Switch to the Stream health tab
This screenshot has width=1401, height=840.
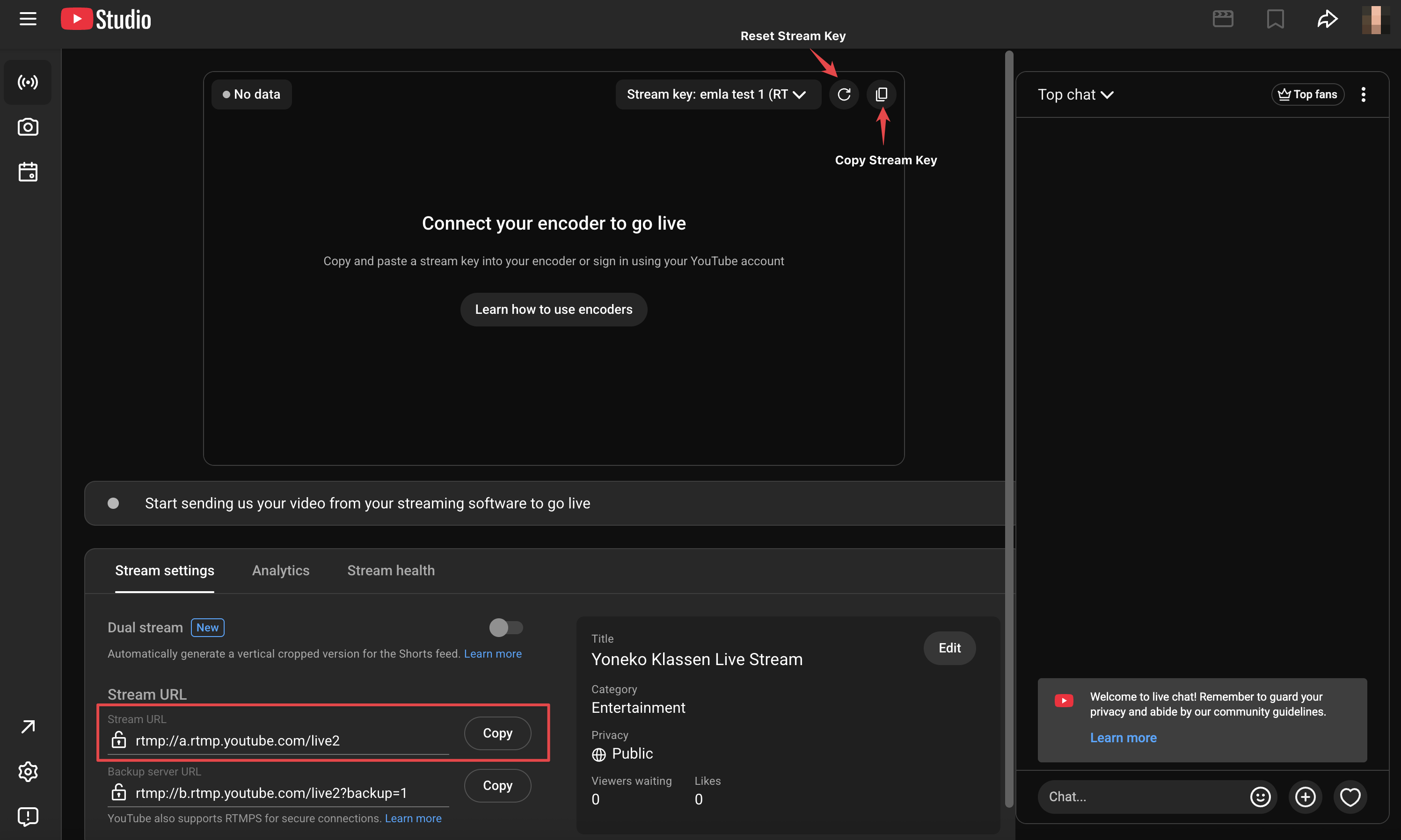391,571
